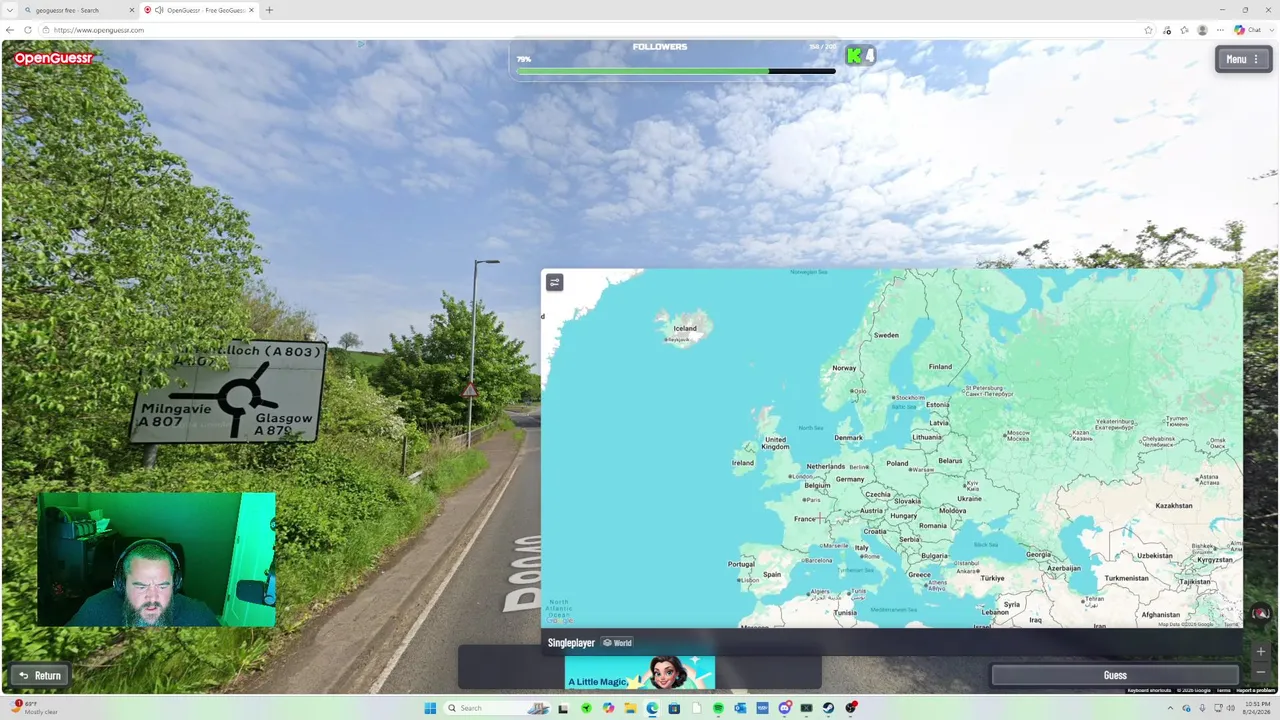Click the microphone tray icon
The height and width of the screenshot is (720, 1280).
(x=1202, y=708)
